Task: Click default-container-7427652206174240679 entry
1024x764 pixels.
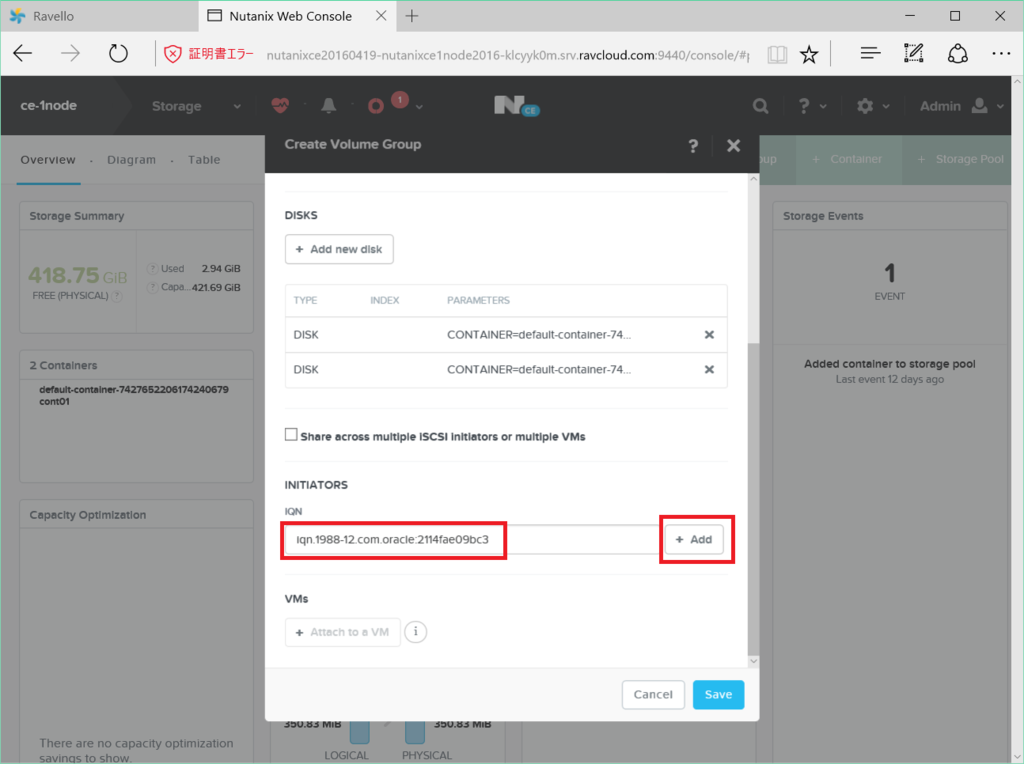Action: tap(134, 390)
